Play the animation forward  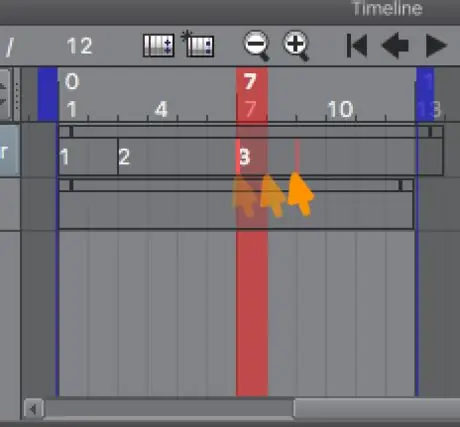coord(436,46)
